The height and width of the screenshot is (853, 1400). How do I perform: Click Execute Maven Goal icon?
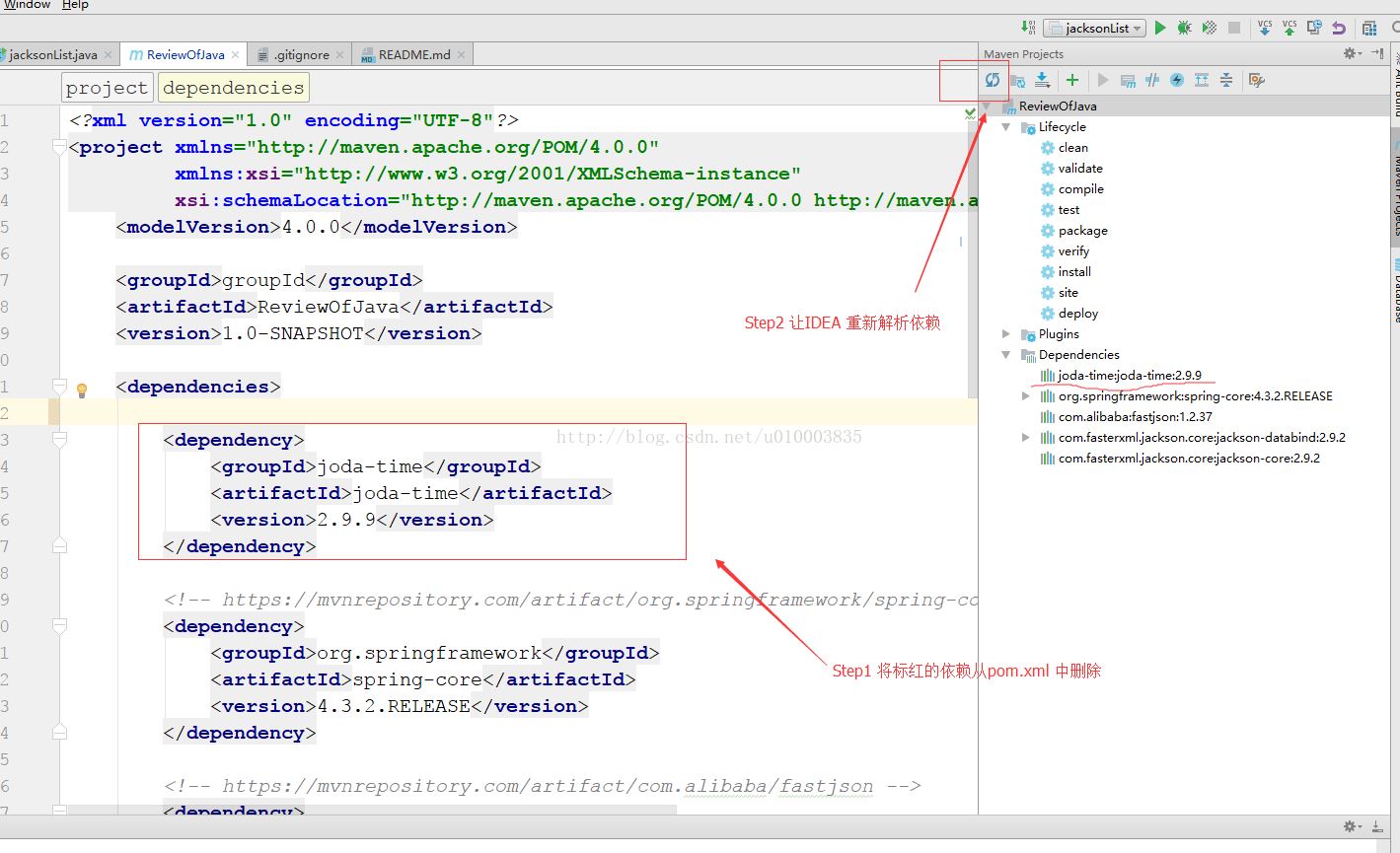(x=1128, y=80)
